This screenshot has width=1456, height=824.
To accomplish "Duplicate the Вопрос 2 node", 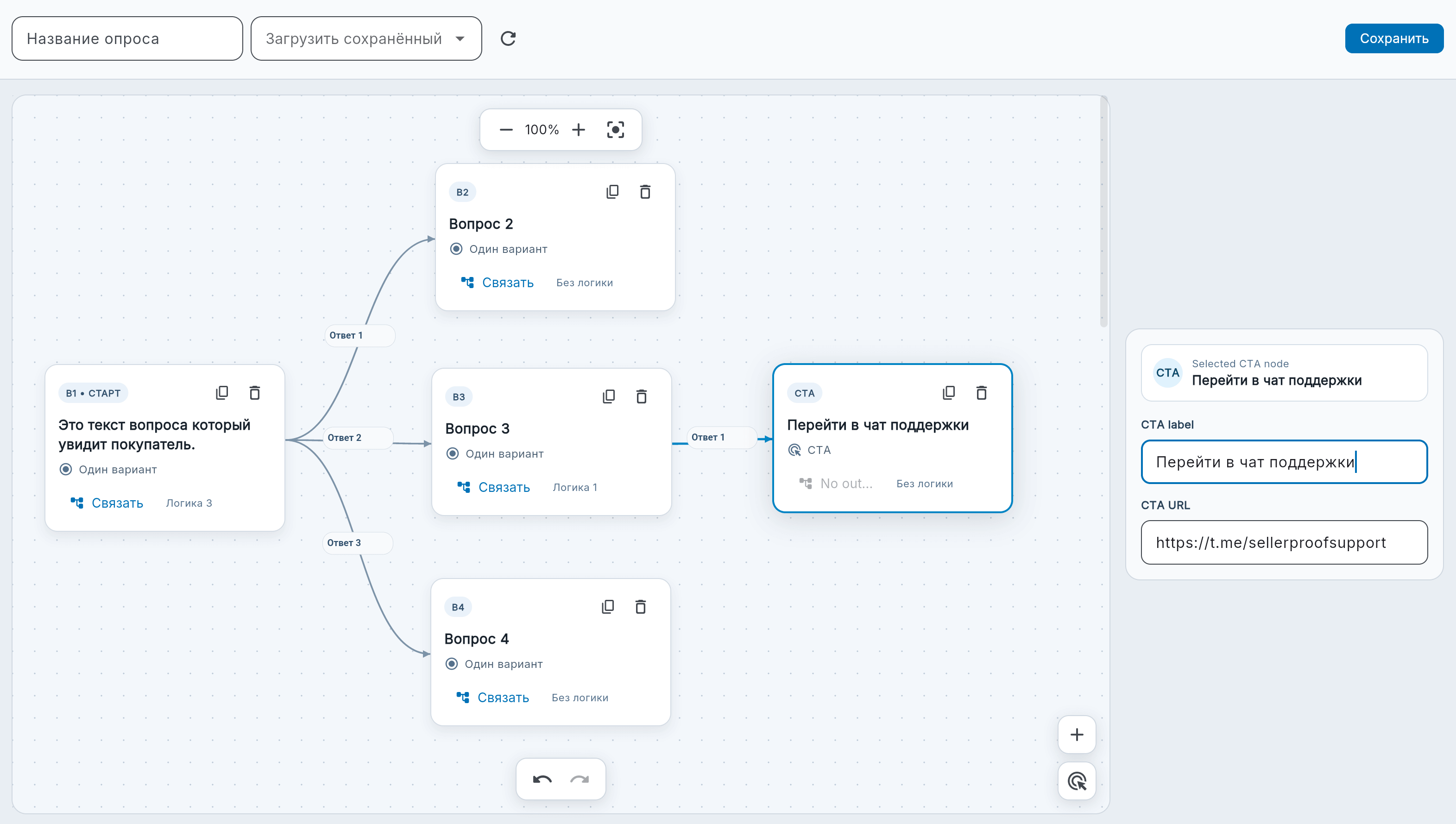I will pyautogui.click(x=612, y=192).
